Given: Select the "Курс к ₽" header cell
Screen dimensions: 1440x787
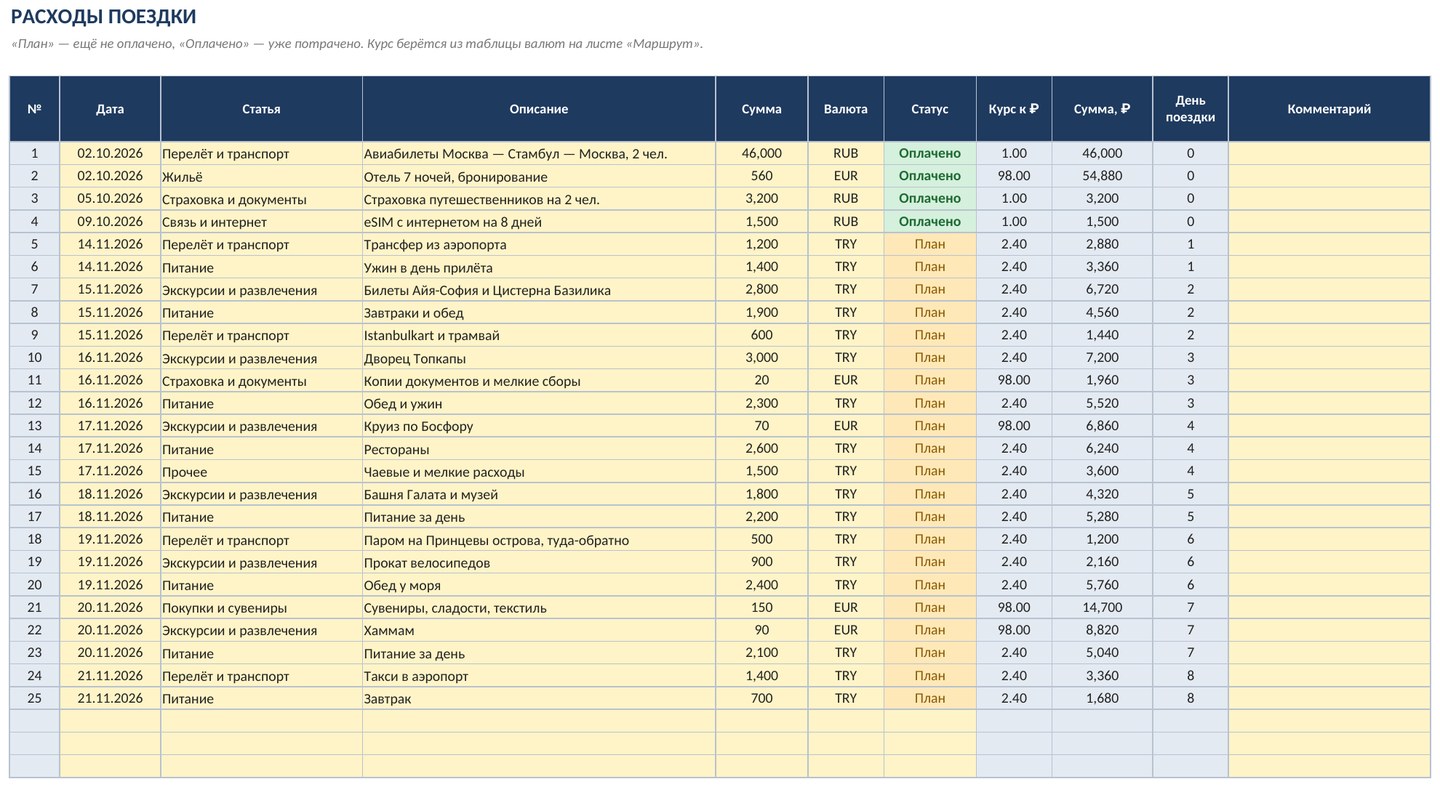Looking at the screenshot, I should 1014,109.
